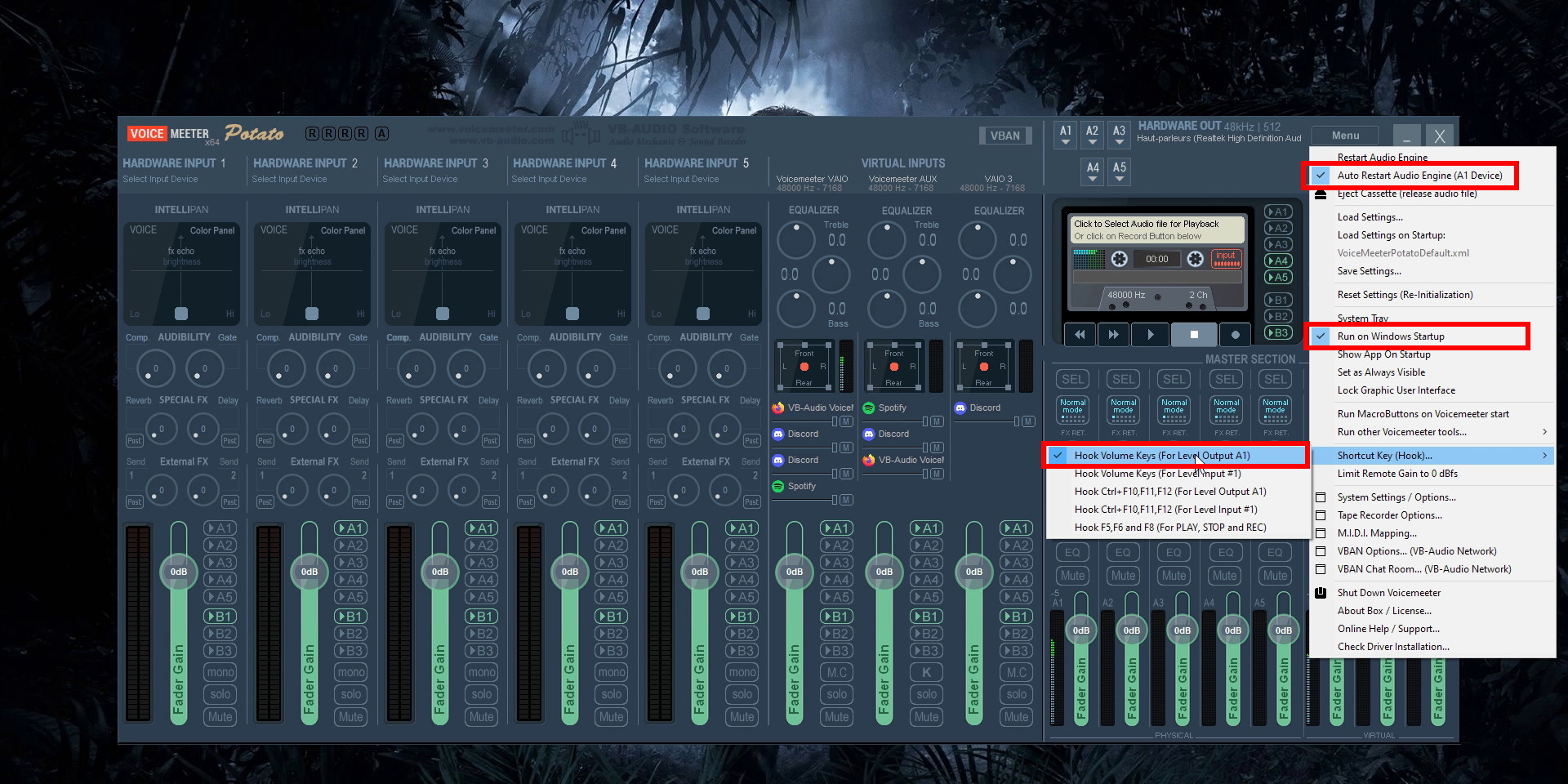
Task: Click the cassette fast-forward button
Action: coord(1113,334)
